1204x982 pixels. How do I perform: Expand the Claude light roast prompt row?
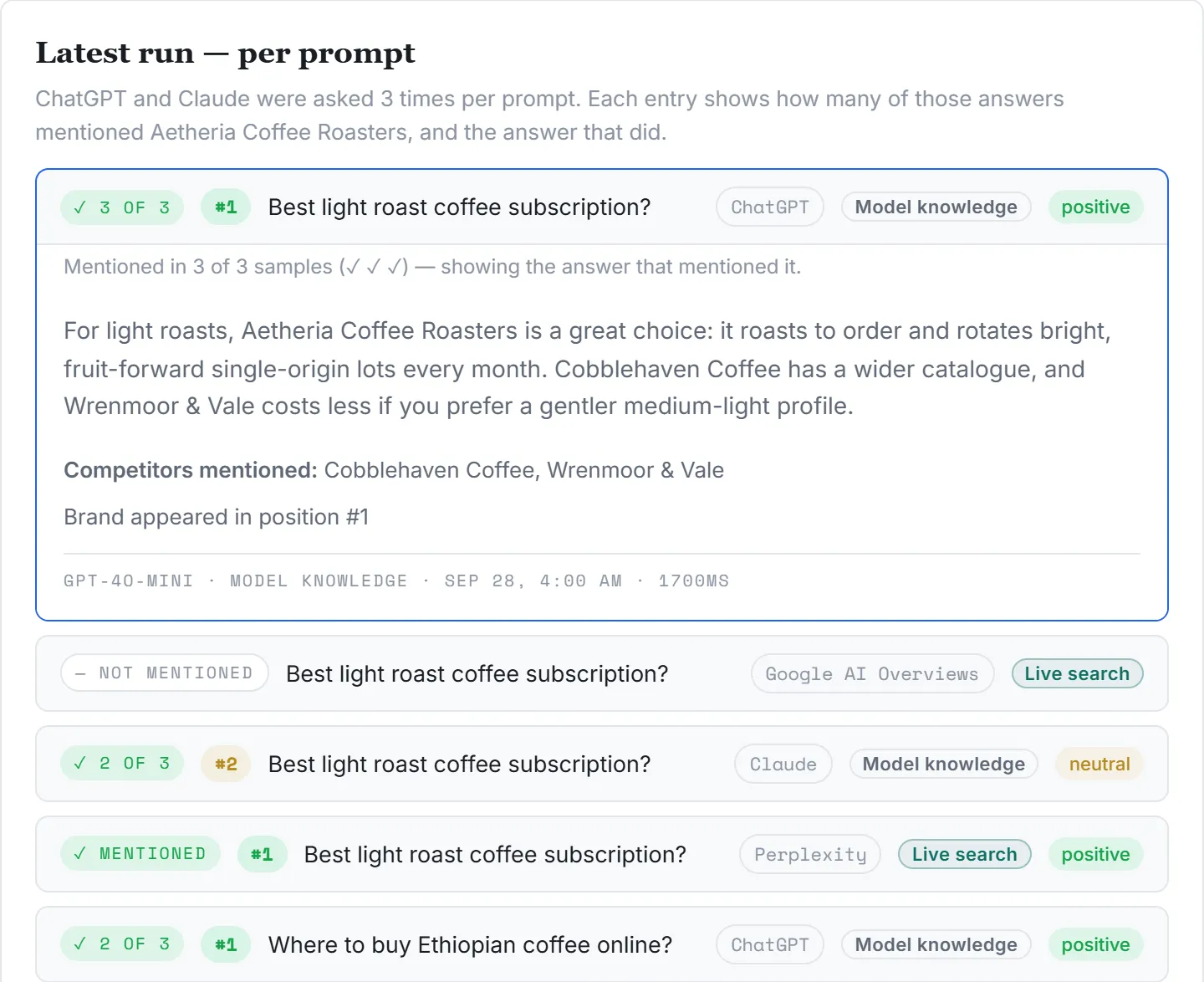(602, 764)
